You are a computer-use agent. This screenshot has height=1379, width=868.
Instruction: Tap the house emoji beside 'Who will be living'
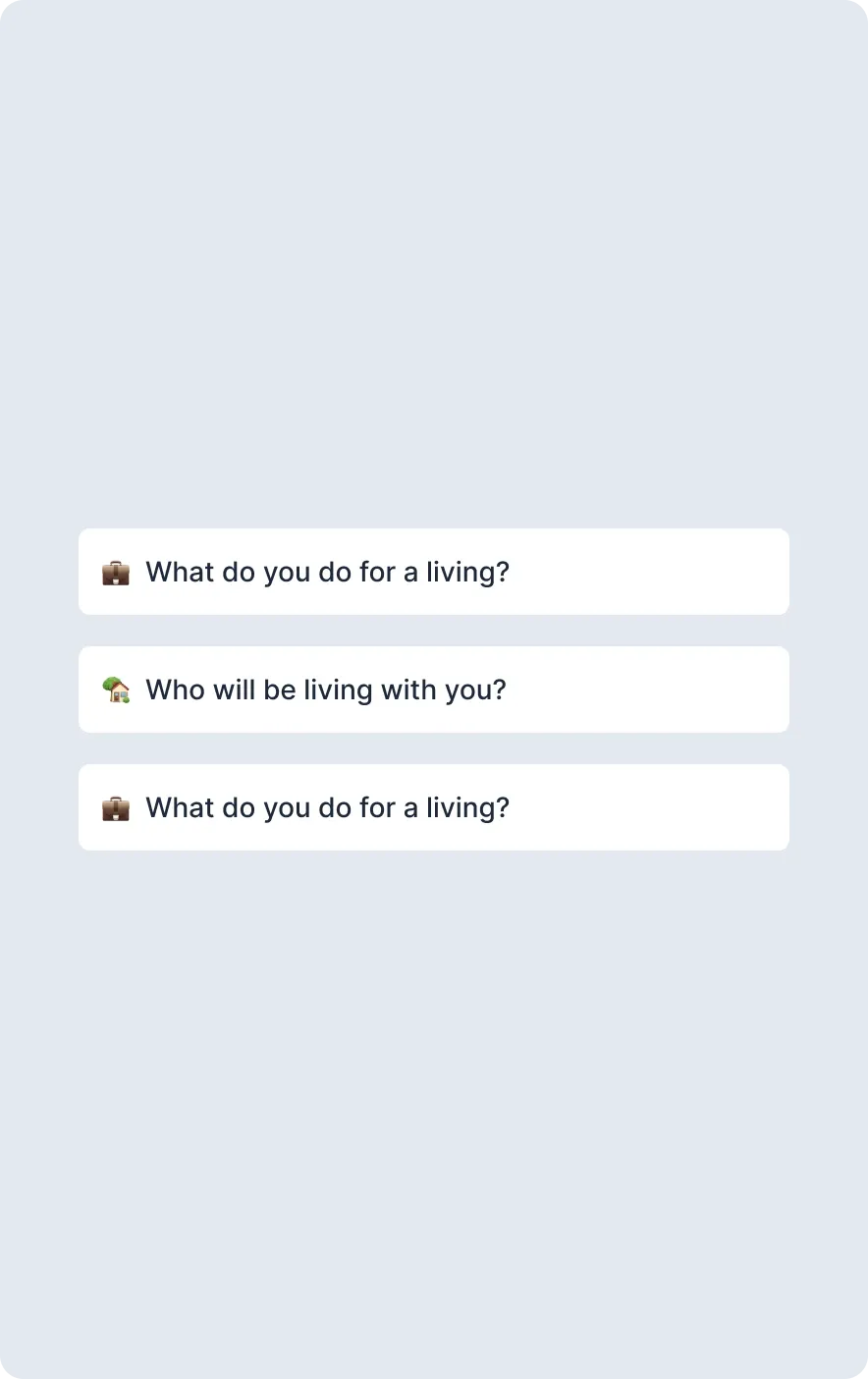116,690
